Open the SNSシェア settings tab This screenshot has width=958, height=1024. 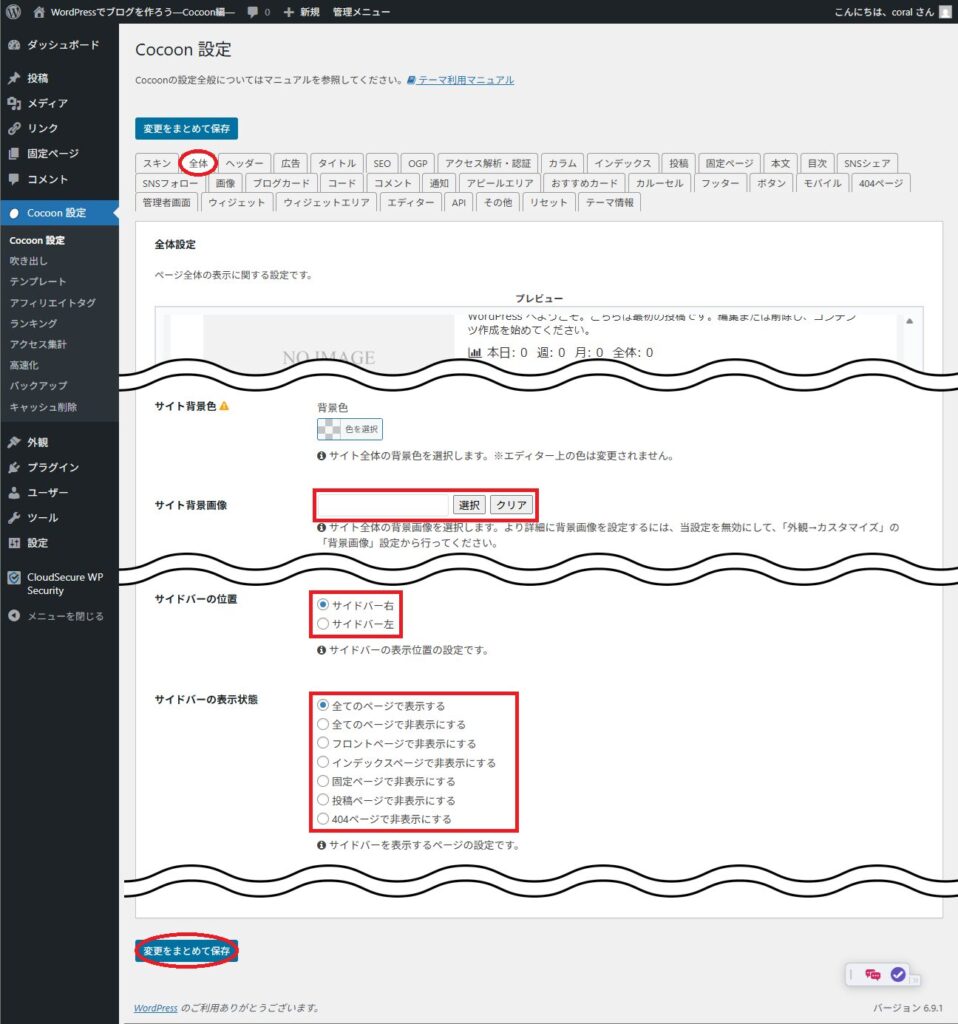(x=866, y=163)
